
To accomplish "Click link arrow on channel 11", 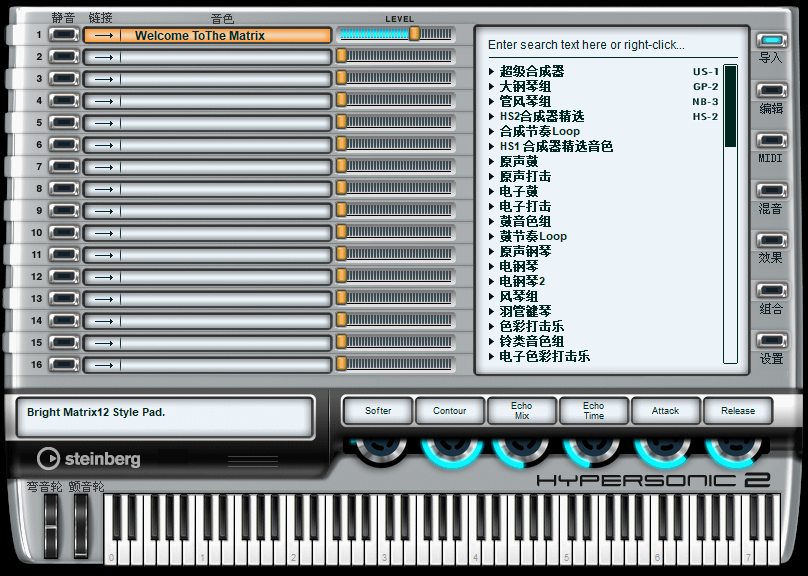I will coord(104,256).
